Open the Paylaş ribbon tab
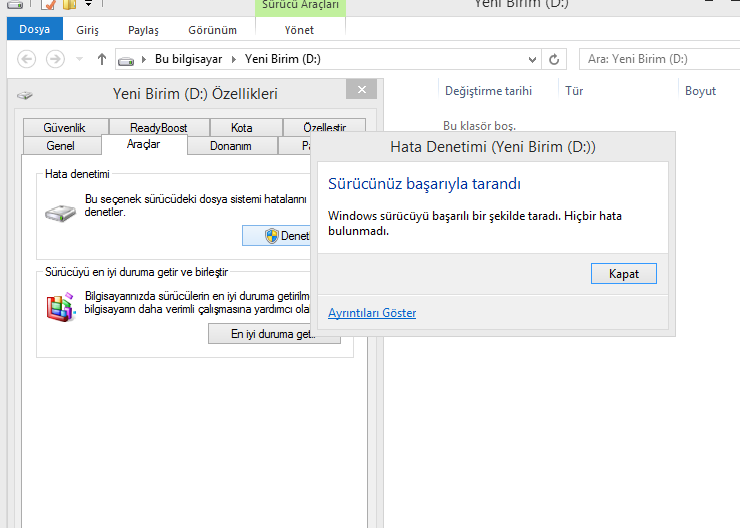The width and height of the screenshot is (740, 528). click(143, 30)
